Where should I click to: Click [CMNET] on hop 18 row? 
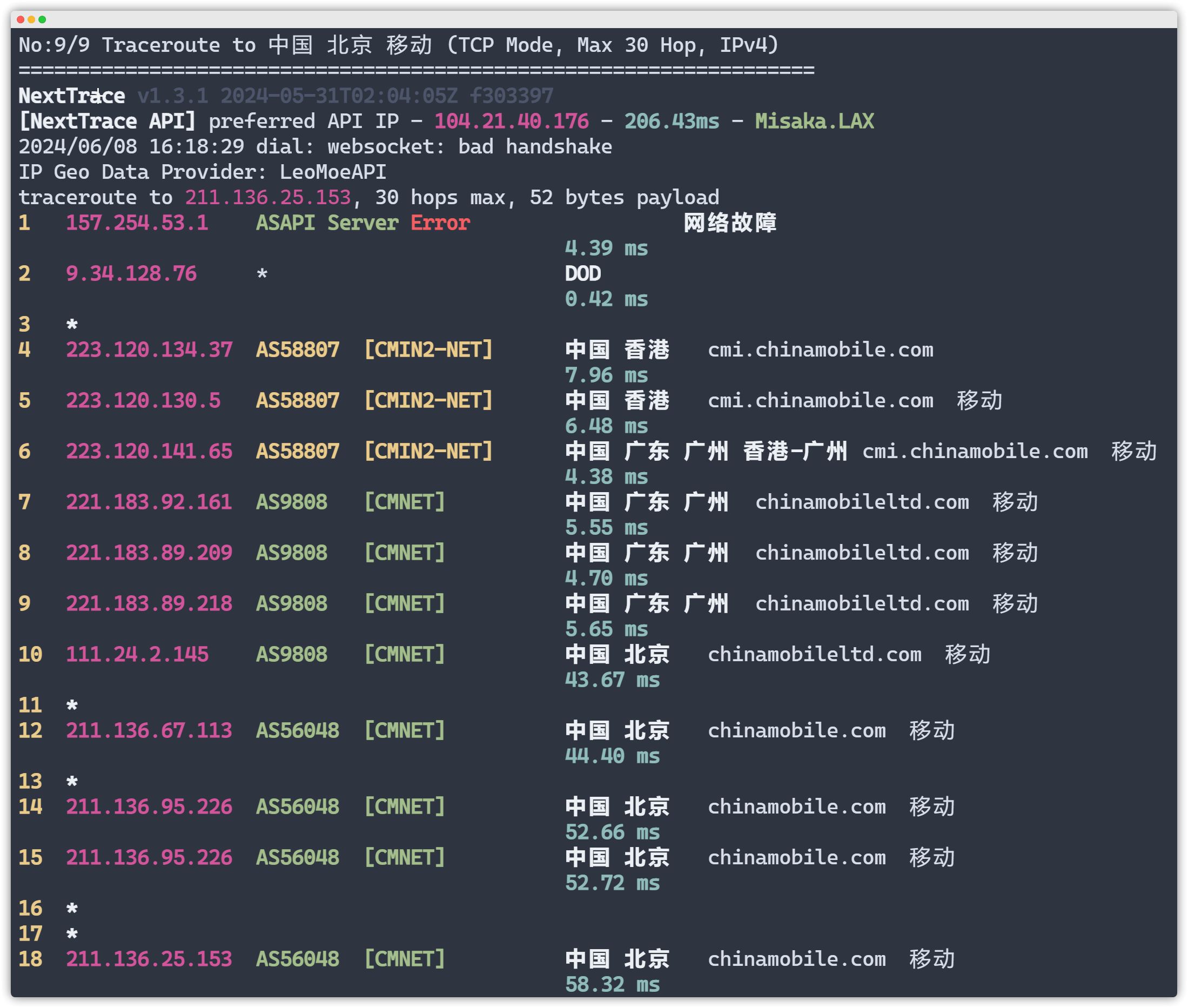(405, 959)
